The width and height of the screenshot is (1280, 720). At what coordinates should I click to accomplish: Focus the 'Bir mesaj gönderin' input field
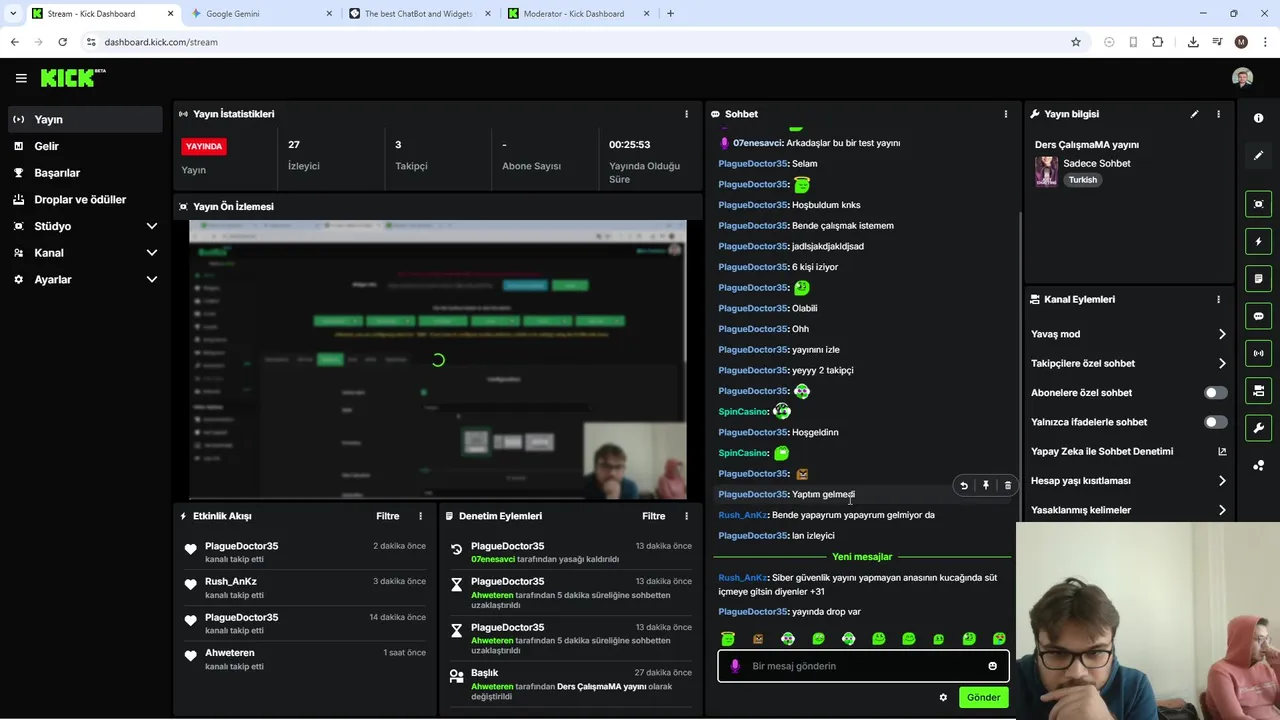pos(862,666)
